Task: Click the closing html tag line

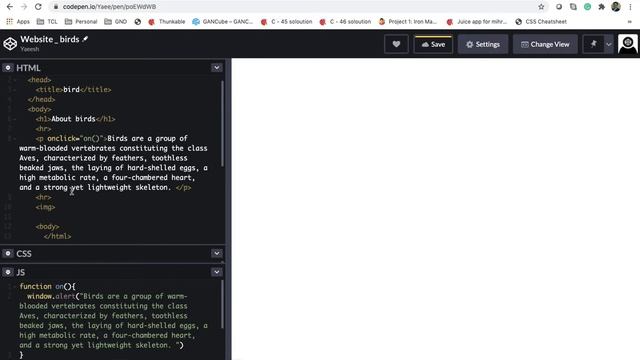Action: click(58, 237)
